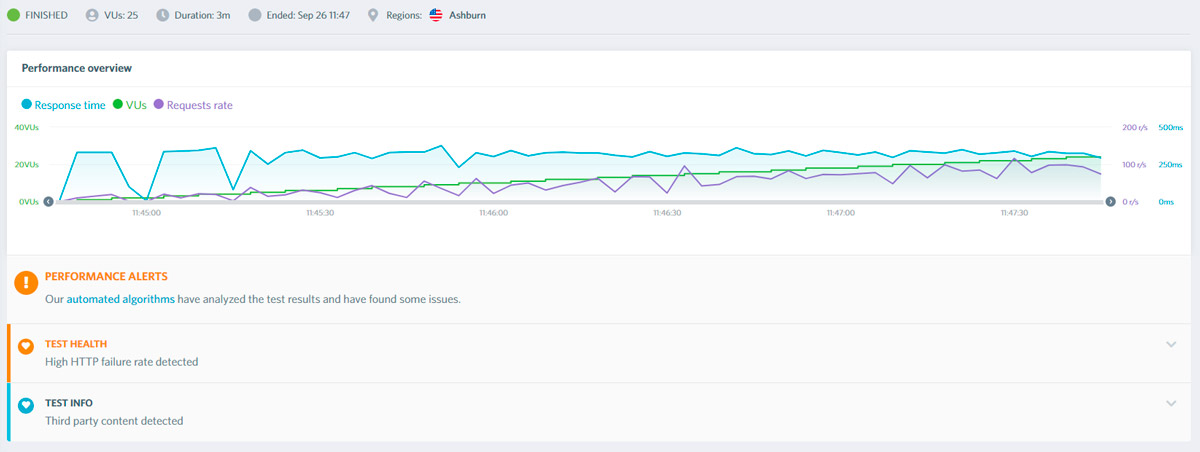Click the VUs user icon in header
Screen dimensions: 1200x452
pos(92,15)
